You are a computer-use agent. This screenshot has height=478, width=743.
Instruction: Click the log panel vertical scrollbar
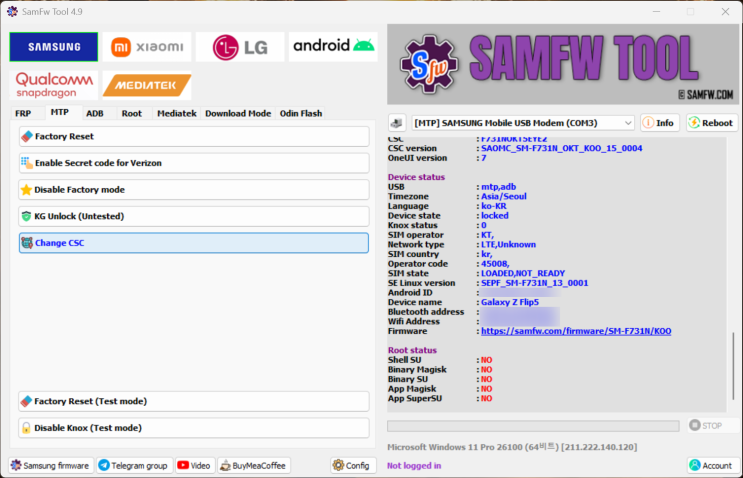[x=733, y=365]
